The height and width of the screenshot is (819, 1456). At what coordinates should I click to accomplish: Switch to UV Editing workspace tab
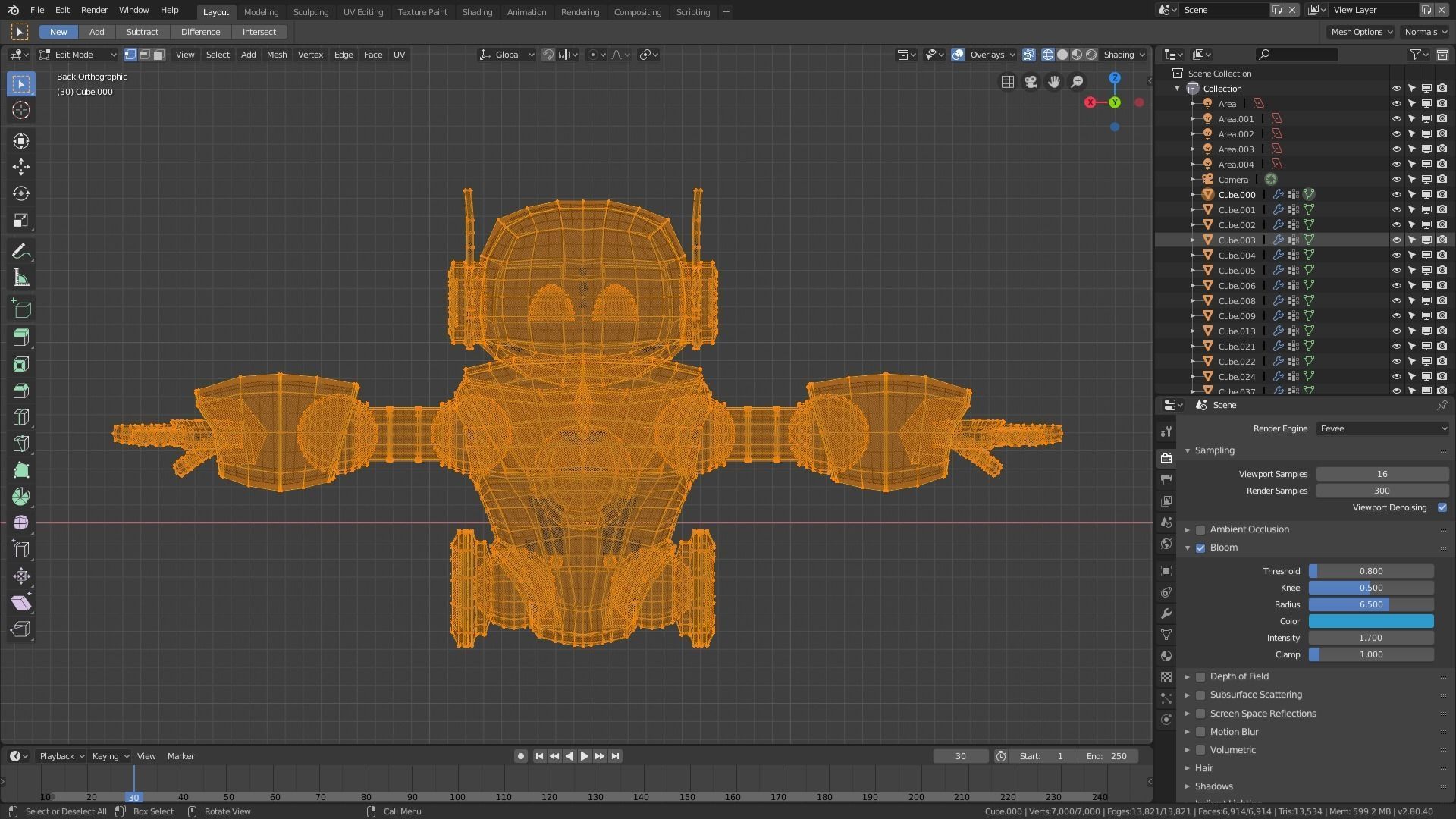click(363, 12)
